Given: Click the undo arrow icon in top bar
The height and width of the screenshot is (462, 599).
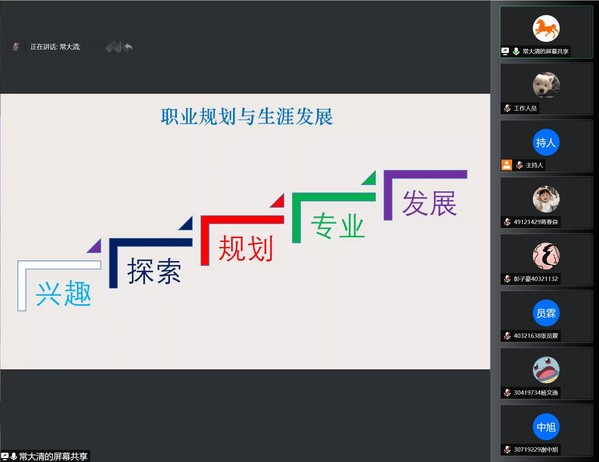Looking at the screenshot, I should (128, 47).
